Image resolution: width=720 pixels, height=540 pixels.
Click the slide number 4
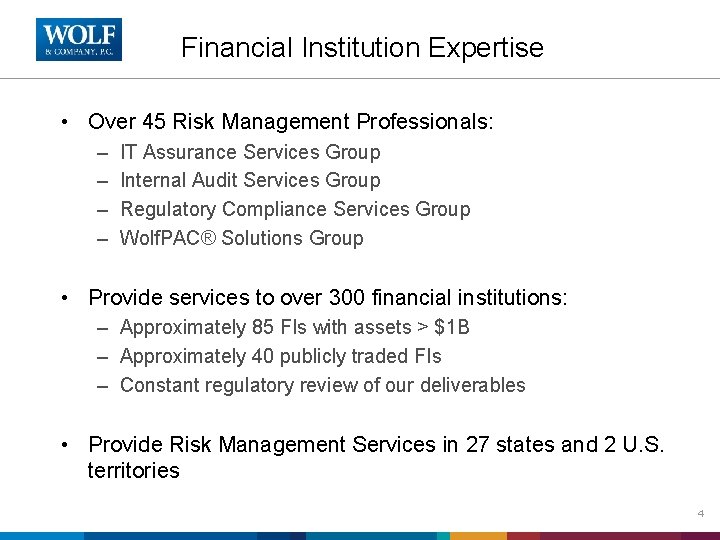[701, 513]
